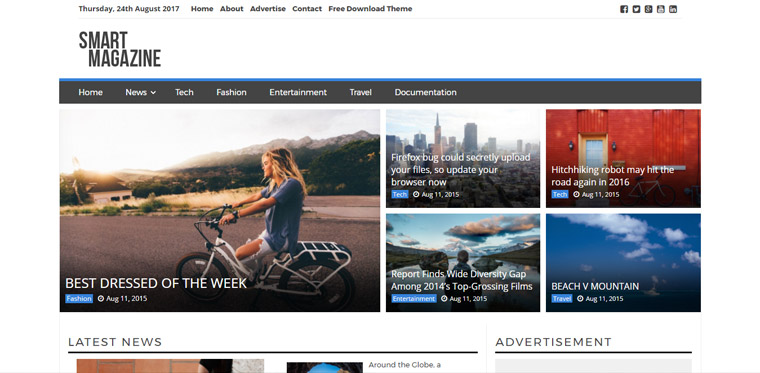Click the Entertainment category tag
This screenshot has width=760, height=373.
[x=414, y=298]
